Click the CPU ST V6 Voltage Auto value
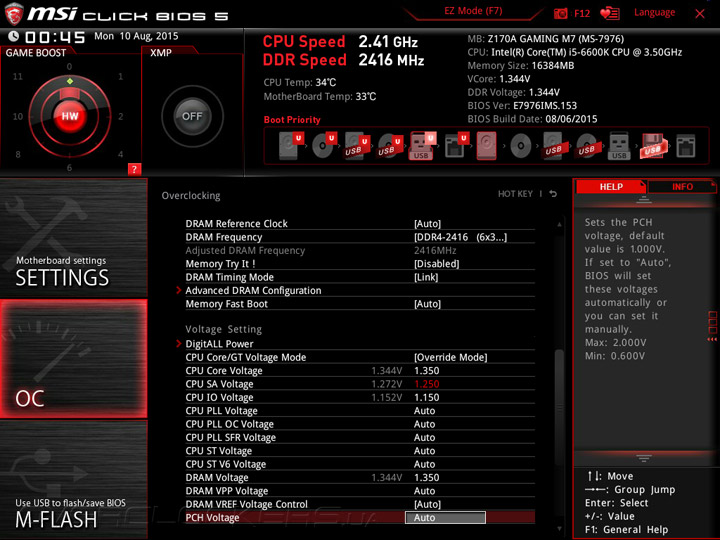 point(424,464)
